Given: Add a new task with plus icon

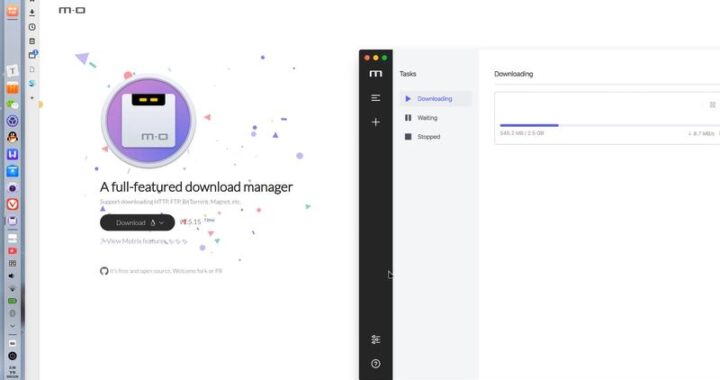Looking at the screenshot, I should (x=376, y=122).
